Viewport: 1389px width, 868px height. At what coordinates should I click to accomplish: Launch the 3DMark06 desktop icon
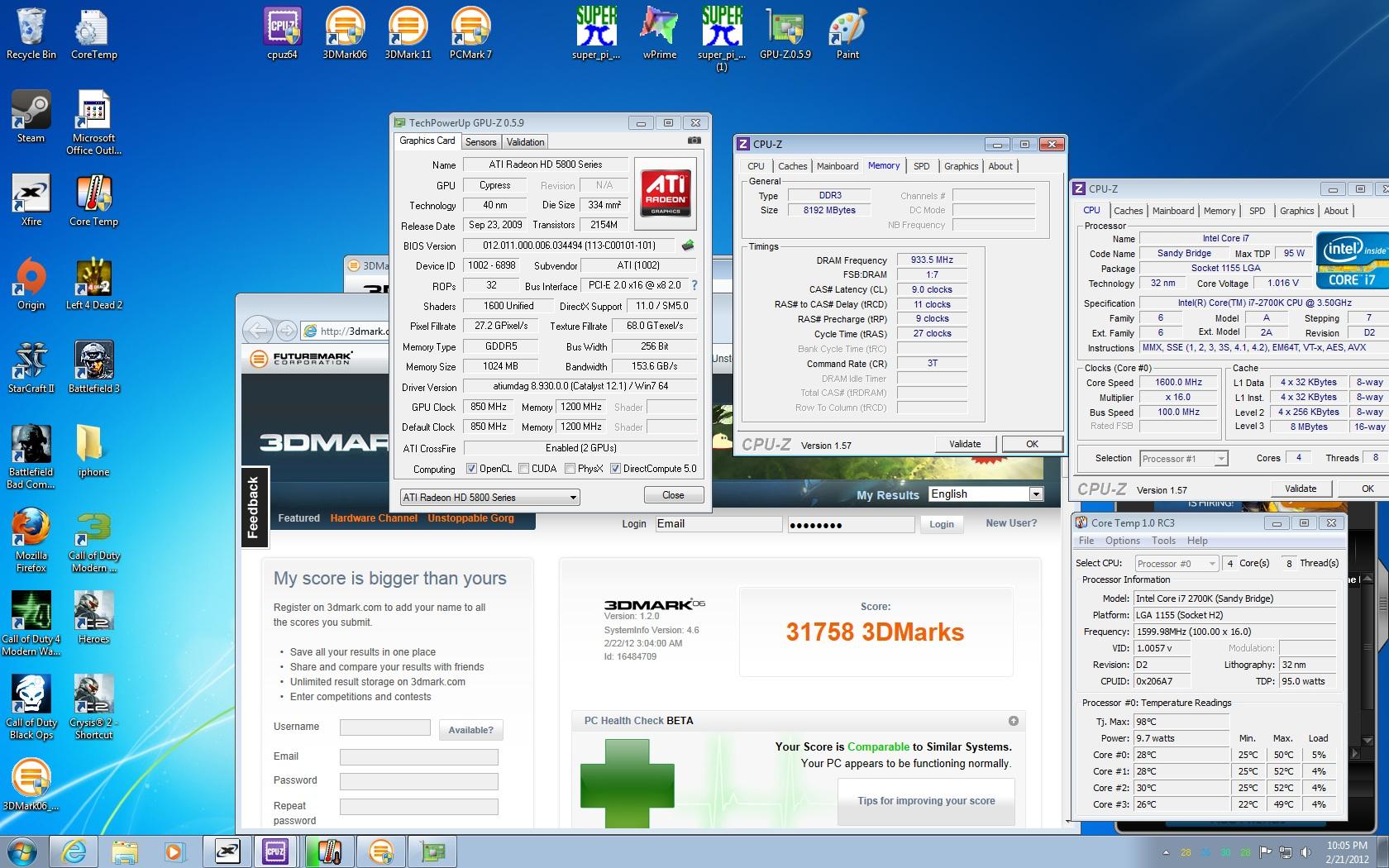(x=345, y=33)
